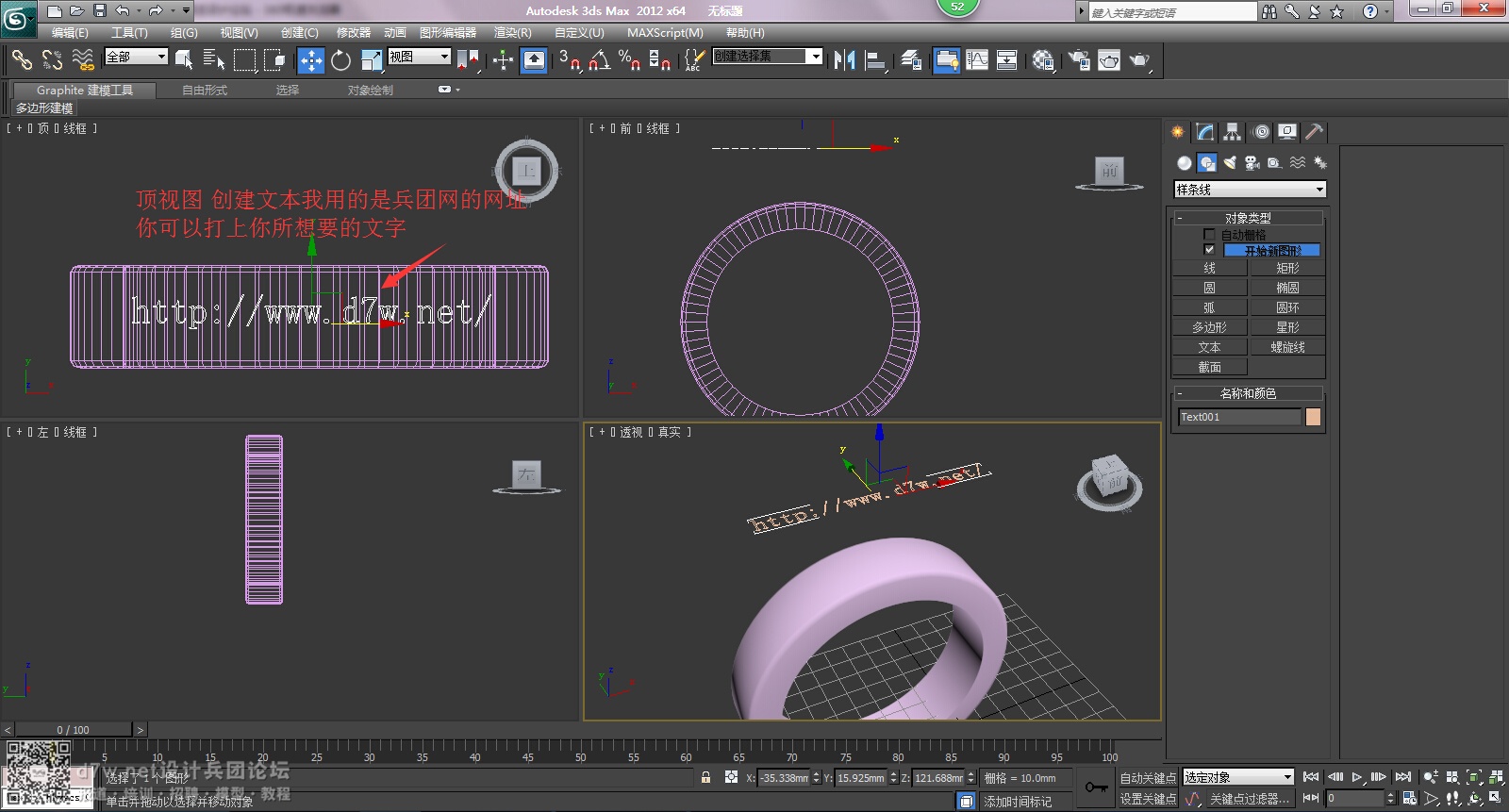
Task: Toggle Spinner Snap
Action: (660, 60)
